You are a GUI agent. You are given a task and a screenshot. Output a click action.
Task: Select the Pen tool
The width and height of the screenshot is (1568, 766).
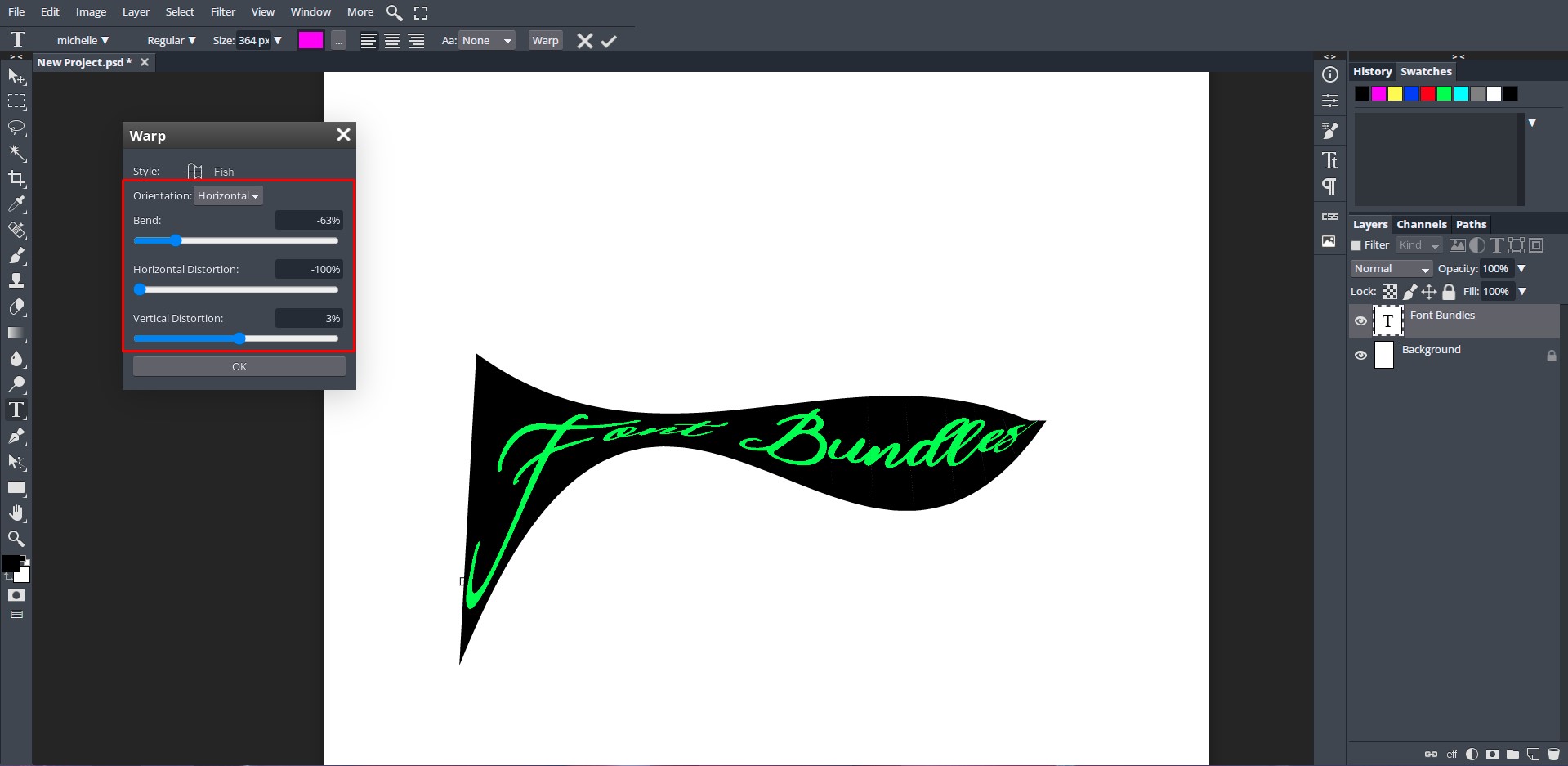coord(16,436)
